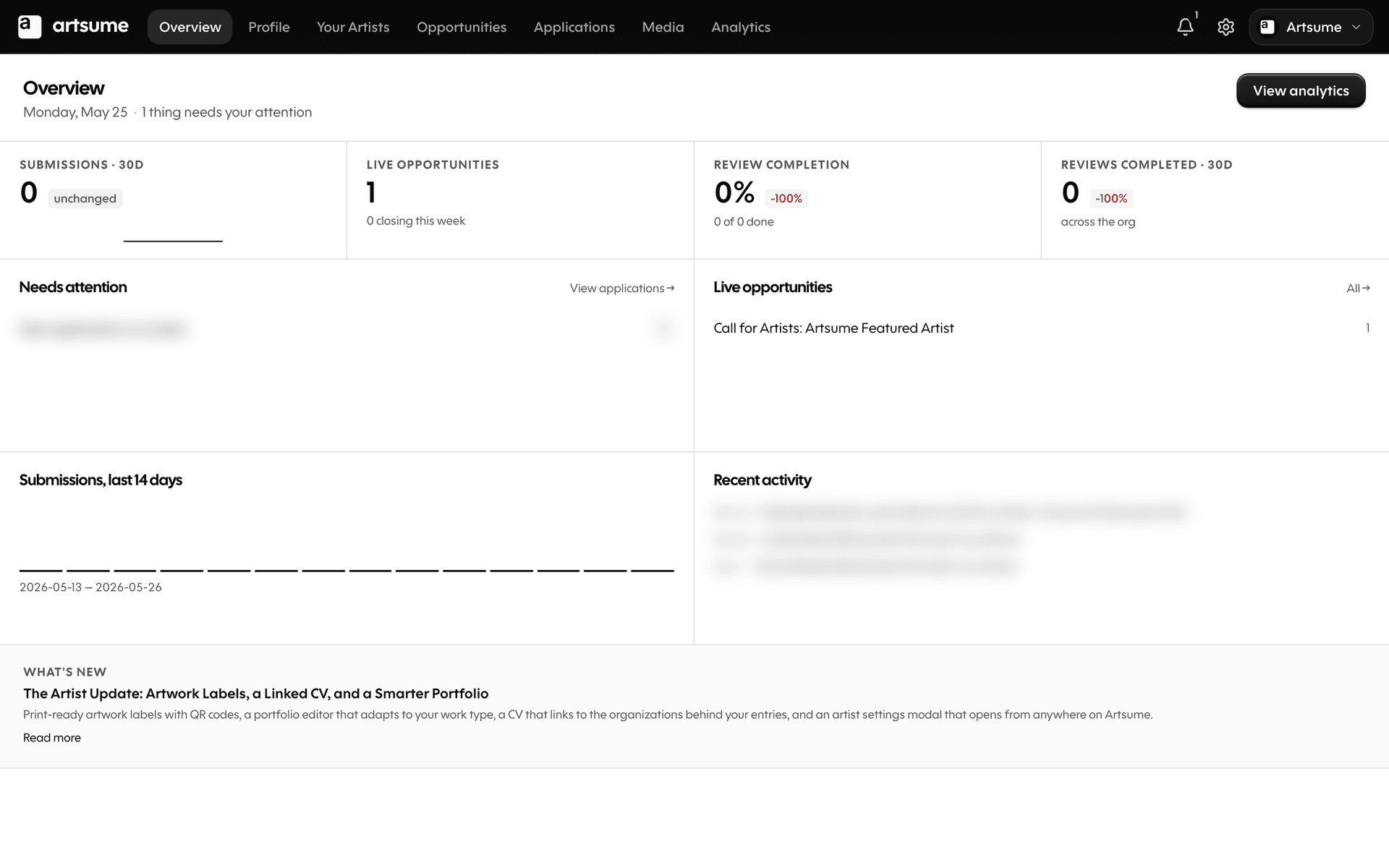Viewport: 1389px width, 868px height.
Task: Click Read more under What's New
Action: point(52,738)
